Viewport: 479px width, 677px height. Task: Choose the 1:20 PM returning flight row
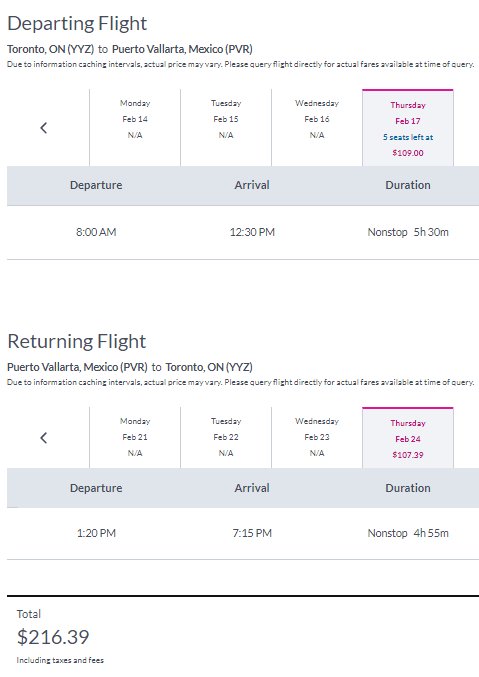tap(243, 533)
